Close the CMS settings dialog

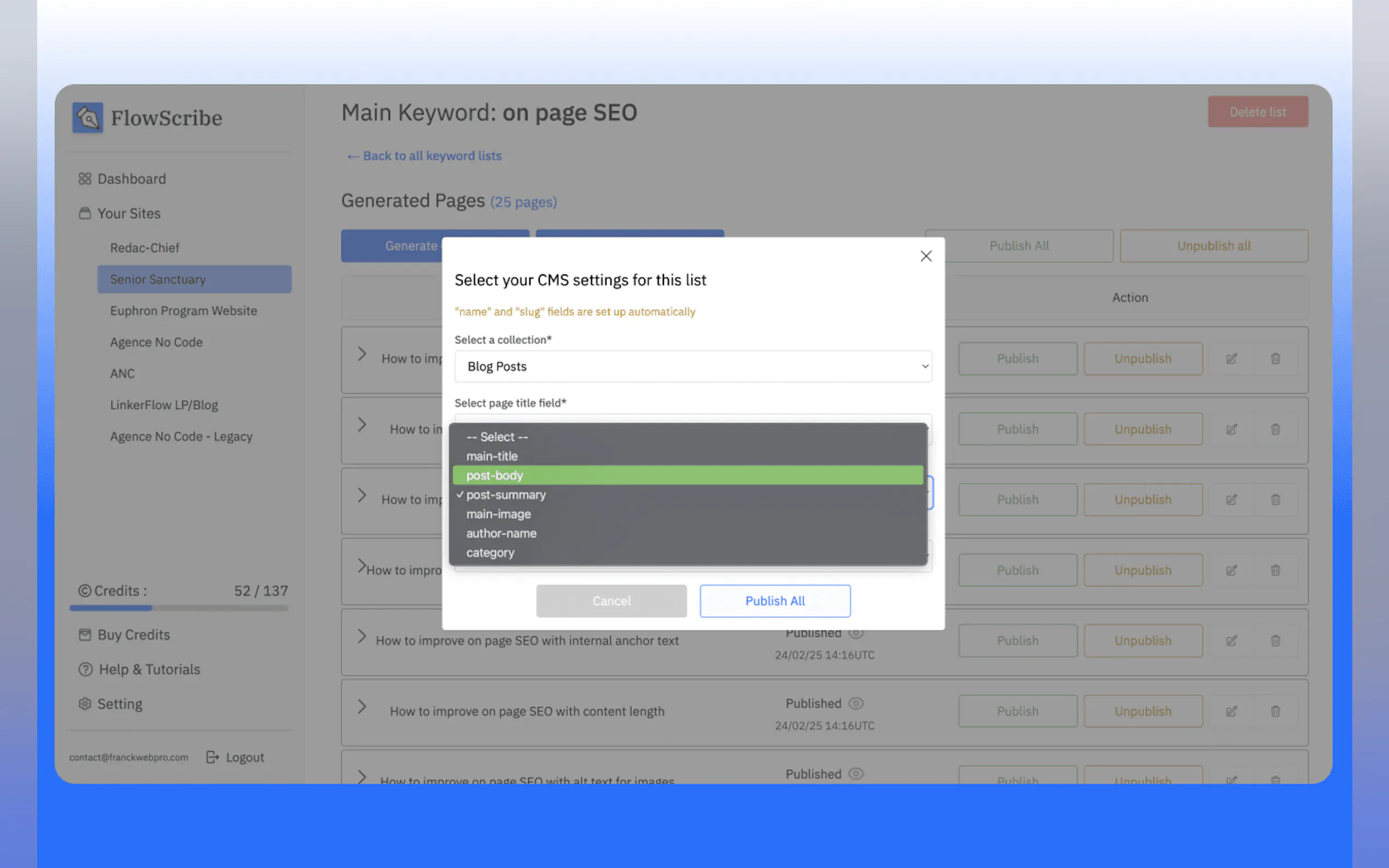click(x=926, y=256)
